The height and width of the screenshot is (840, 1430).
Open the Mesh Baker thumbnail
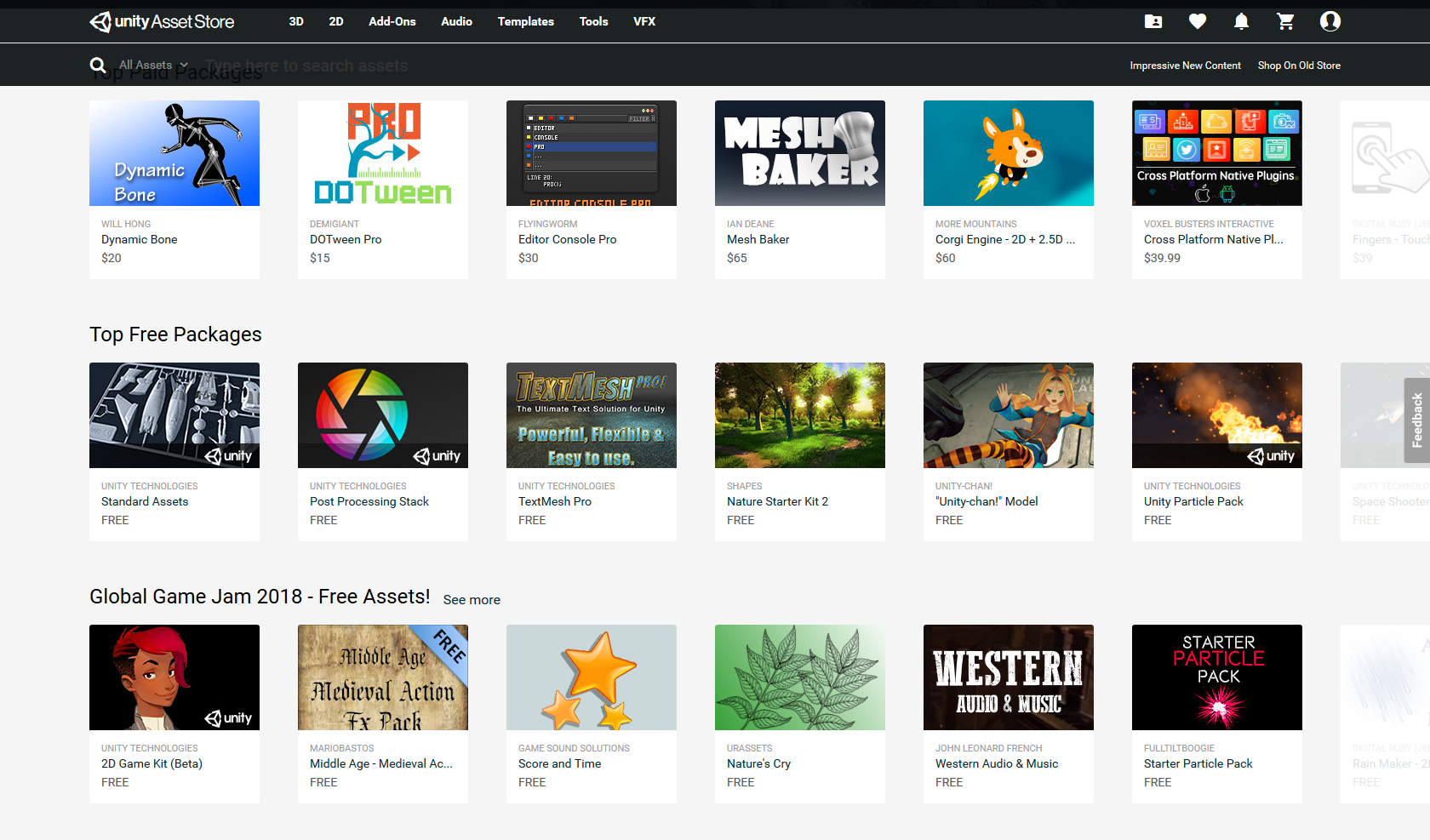click(800, 153)
